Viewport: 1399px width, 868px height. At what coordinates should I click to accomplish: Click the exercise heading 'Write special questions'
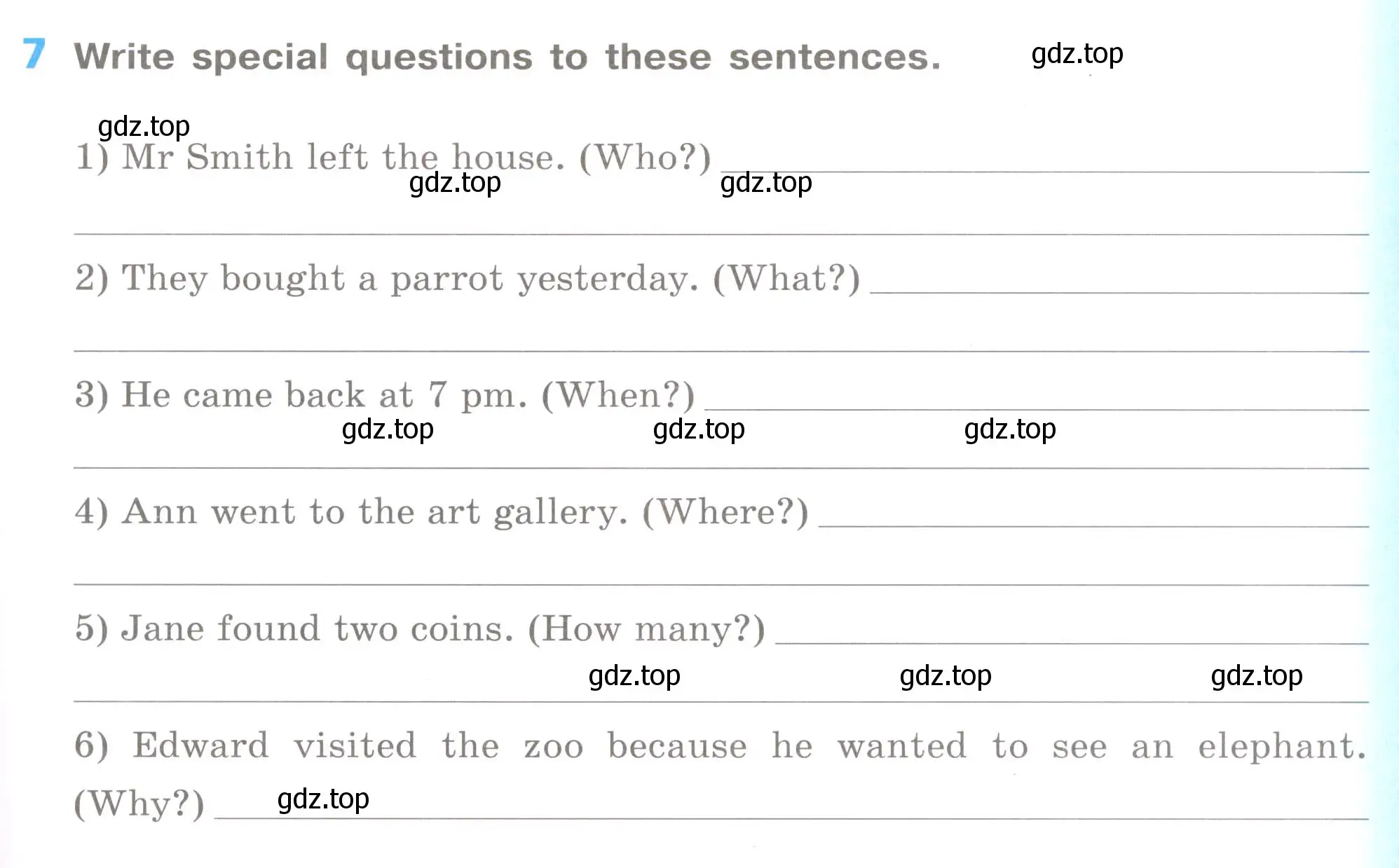[303, 57]
